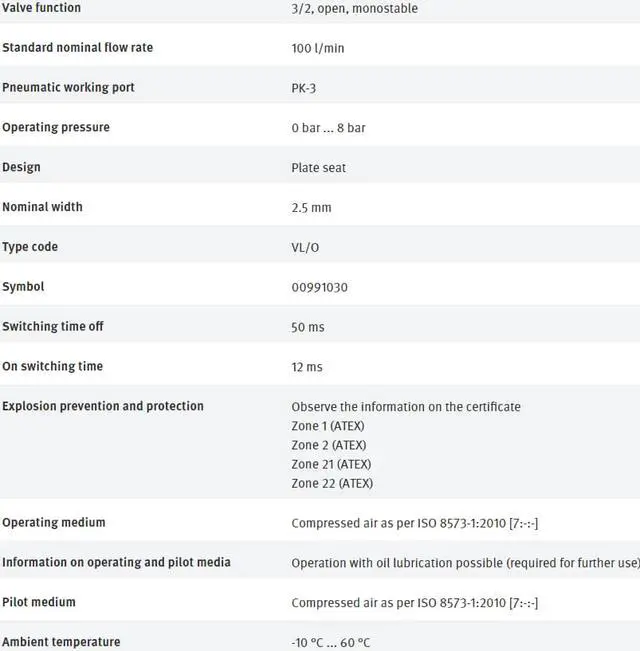This screenshot has width=640, height=651.
Task: Click the Pilot medium label
Action: tap(39, 602)
